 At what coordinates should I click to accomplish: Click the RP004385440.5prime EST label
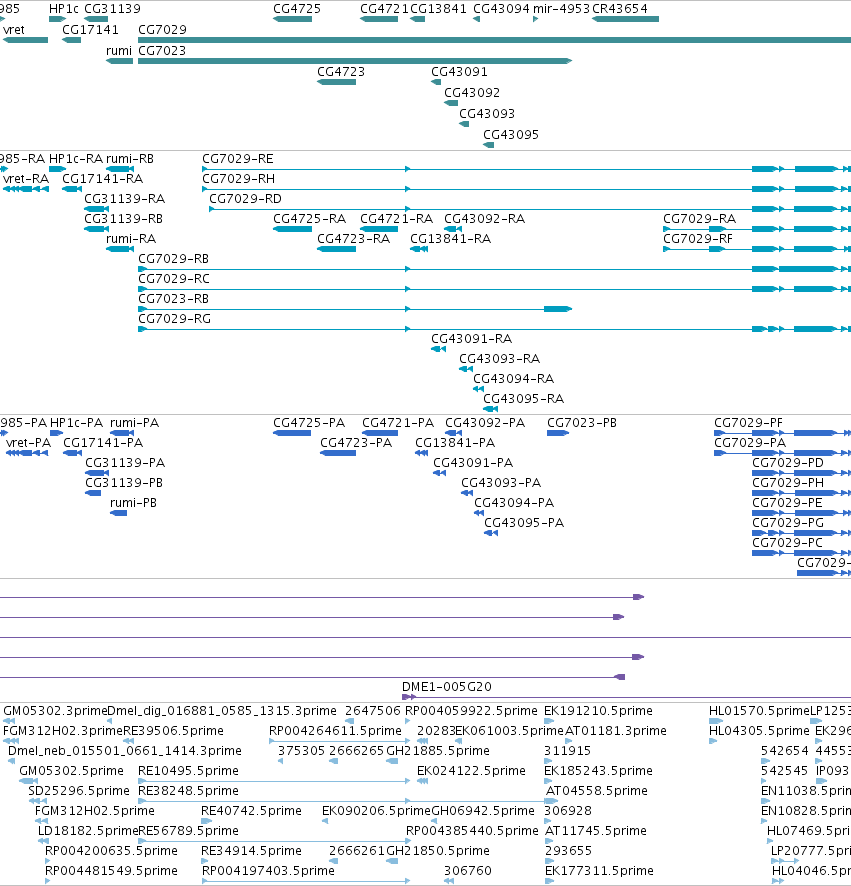coord(472,831)
